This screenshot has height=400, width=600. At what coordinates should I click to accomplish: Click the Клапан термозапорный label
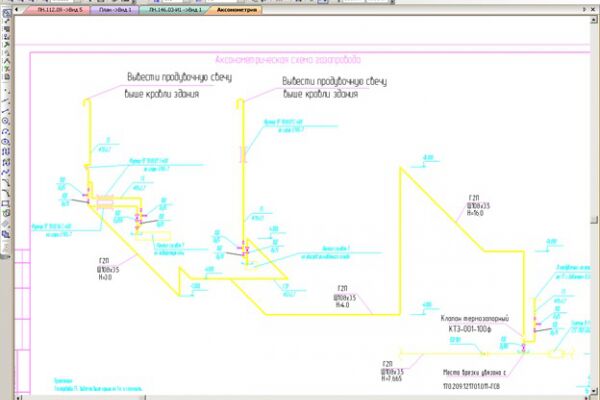(x=474, y=318)
